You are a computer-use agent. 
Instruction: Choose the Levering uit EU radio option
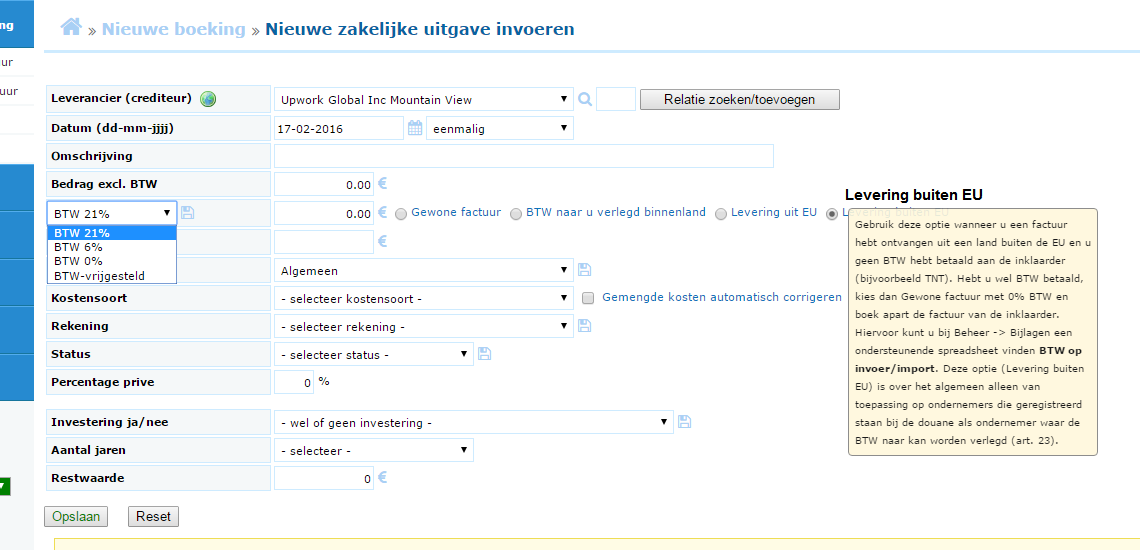[x=721, y=214]
